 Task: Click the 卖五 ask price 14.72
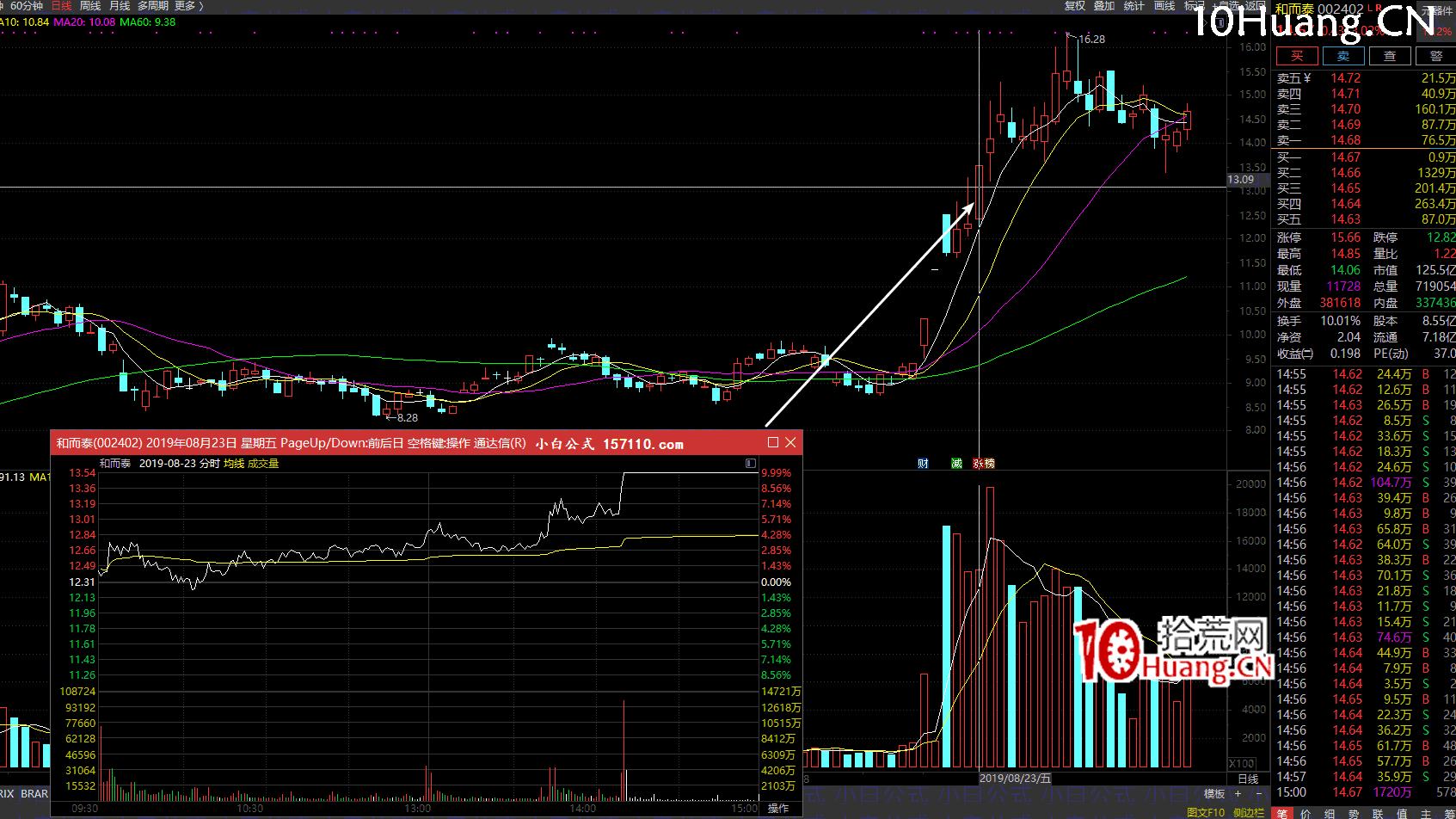point(1346,78)
